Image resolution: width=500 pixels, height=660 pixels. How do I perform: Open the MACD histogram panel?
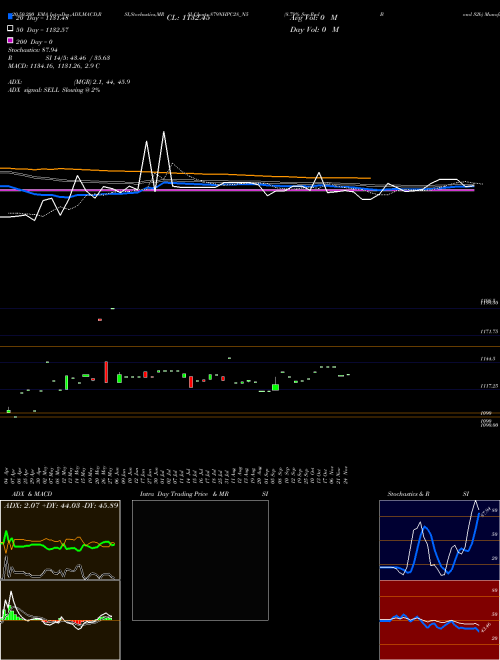pyautogui.click(x=60, y=620)
